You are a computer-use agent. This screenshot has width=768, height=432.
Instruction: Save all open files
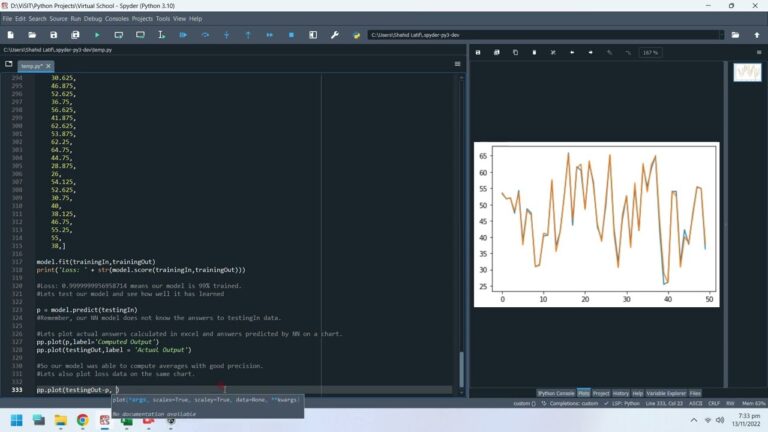[x=75, y=35]
